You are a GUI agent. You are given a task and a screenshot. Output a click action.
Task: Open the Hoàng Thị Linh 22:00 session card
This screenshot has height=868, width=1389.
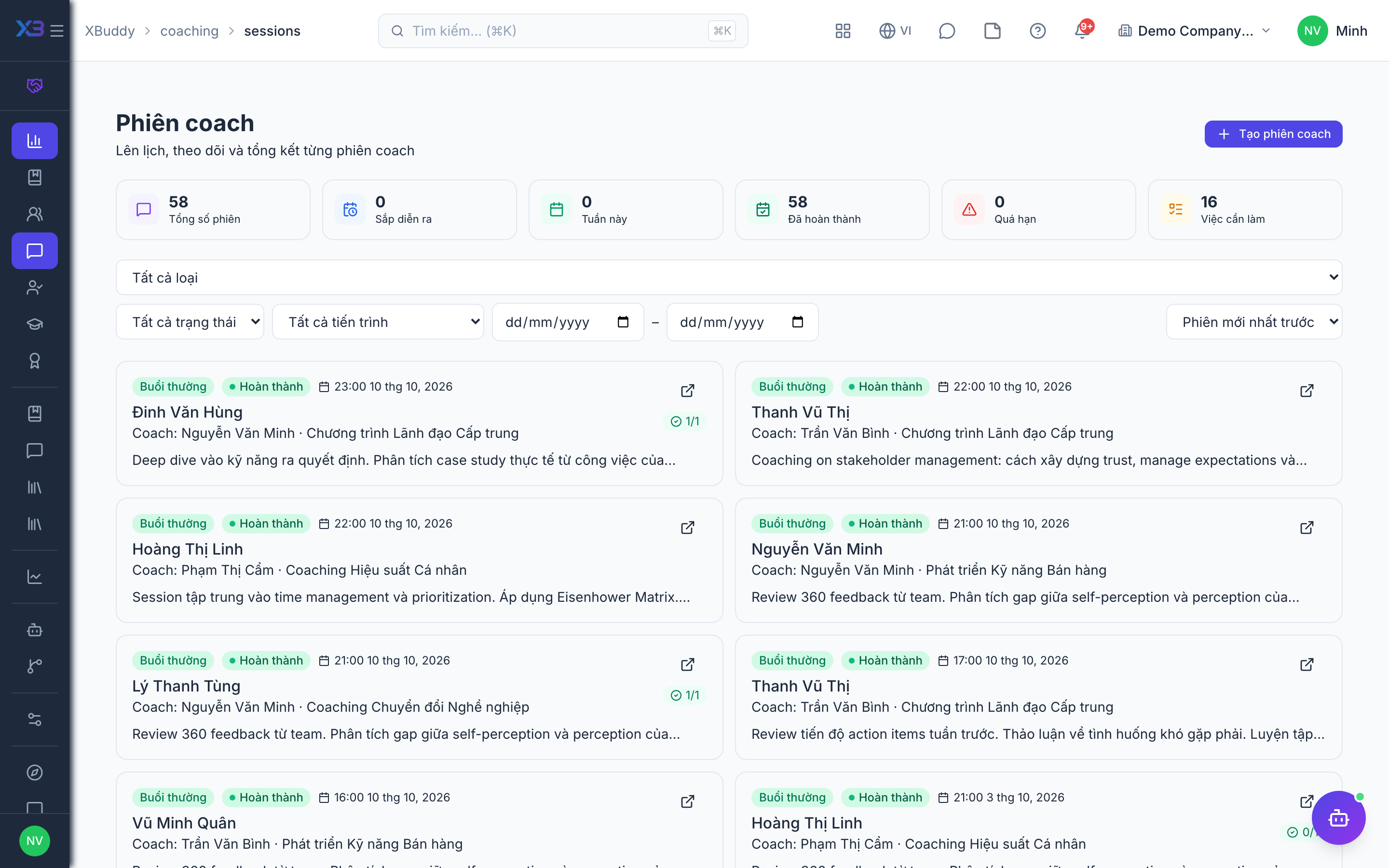click(419, 560)
